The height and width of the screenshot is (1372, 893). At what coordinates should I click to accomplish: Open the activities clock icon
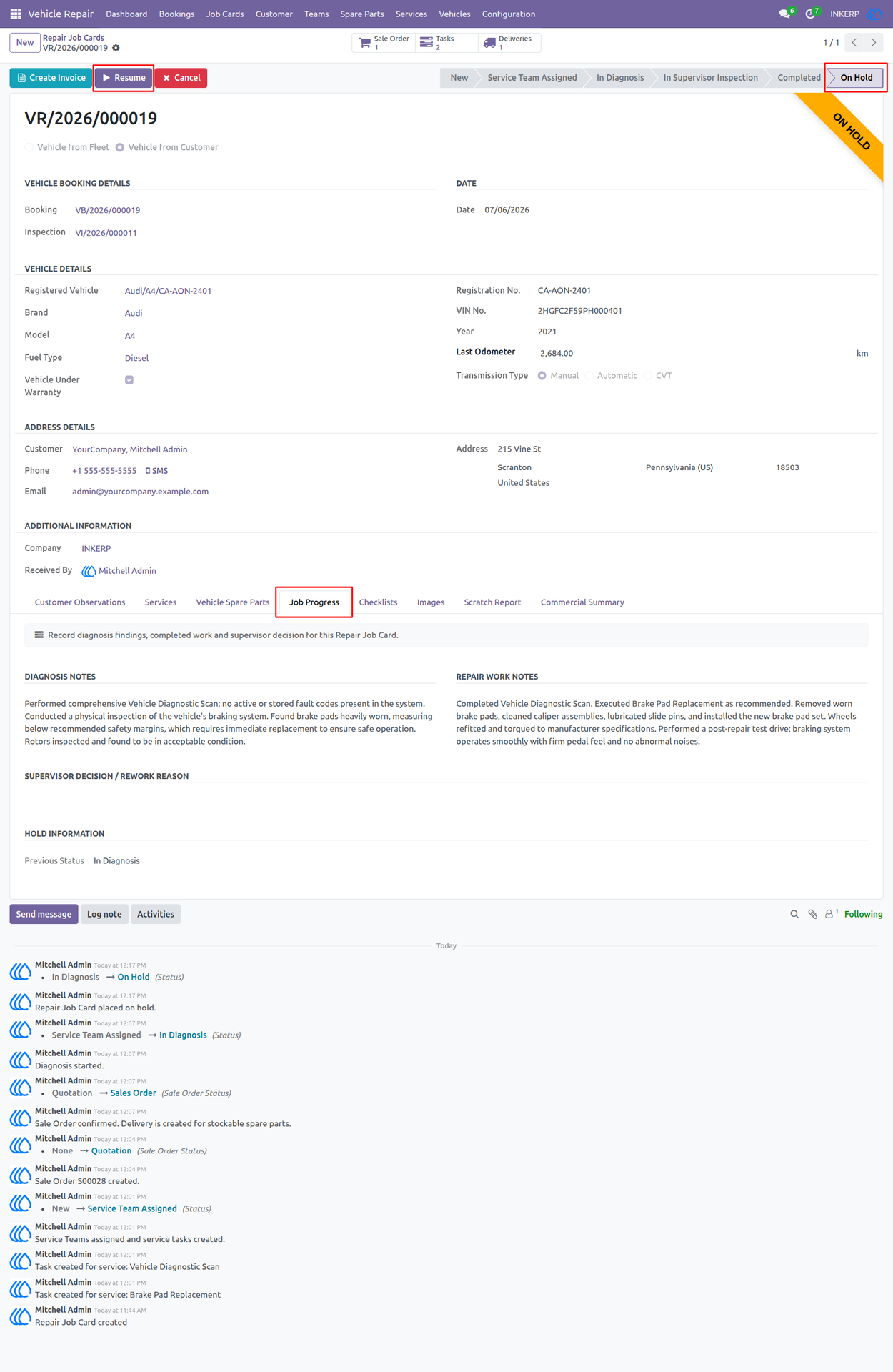tap(810, 14)
